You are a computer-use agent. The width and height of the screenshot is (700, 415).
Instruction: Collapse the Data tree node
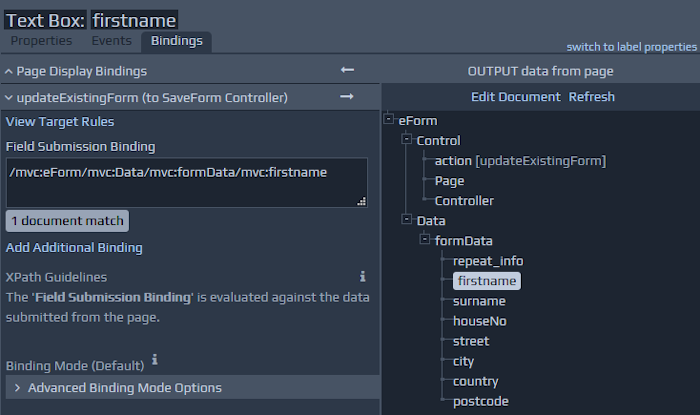[x=407, y=219]
